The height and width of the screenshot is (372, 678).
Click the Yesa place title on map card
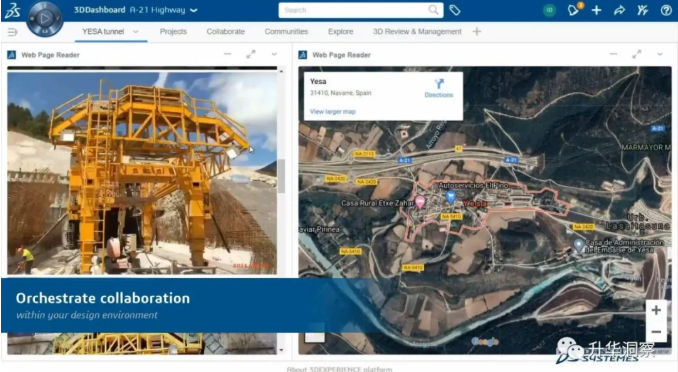point(318,81)
